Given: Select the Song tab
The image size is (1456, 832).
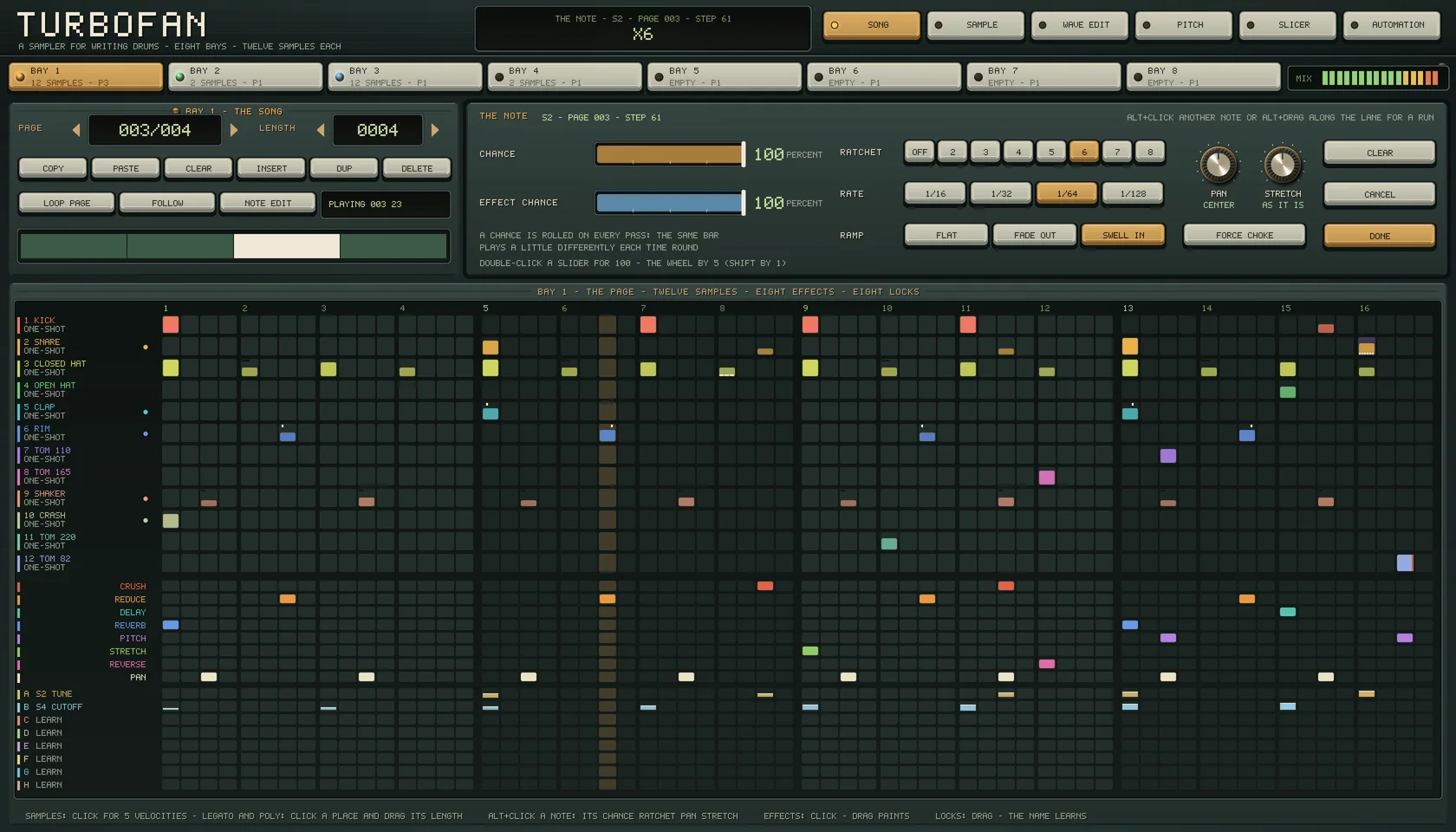Looking at the screenshot, I should coord(872,25).
